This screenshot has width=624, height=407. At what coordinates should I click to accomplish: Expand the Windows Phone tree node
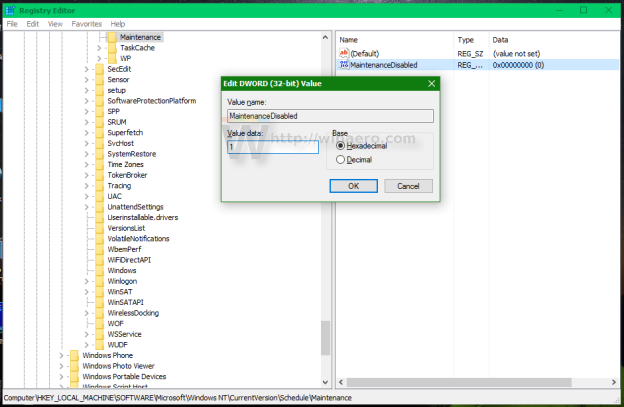pos(62,355)
